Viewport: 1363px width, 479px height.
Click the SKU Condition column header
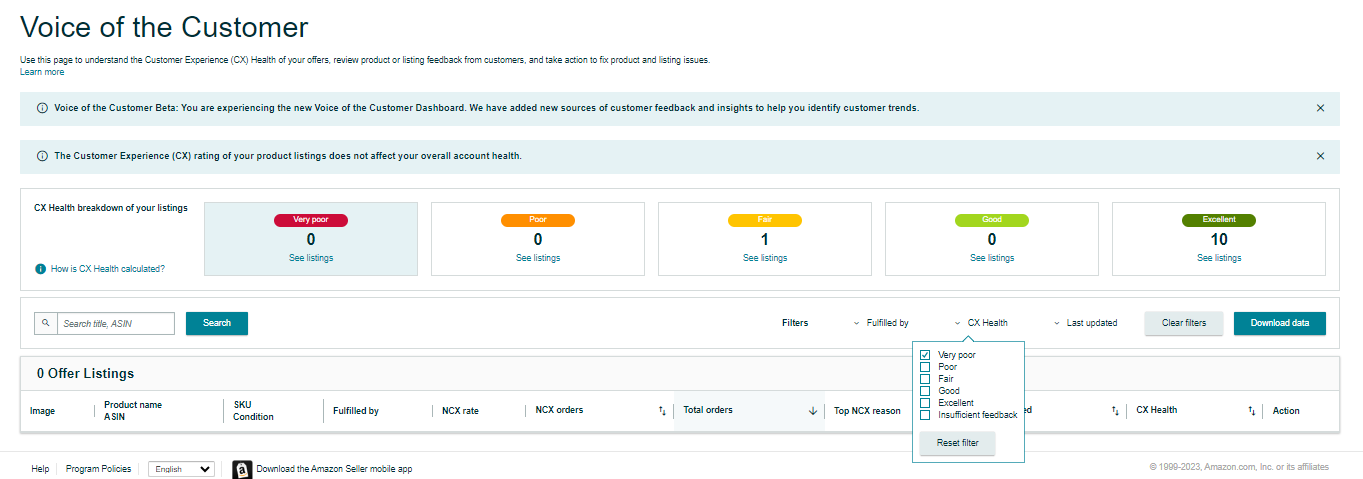pyautogui.click(x=253, y=411)
